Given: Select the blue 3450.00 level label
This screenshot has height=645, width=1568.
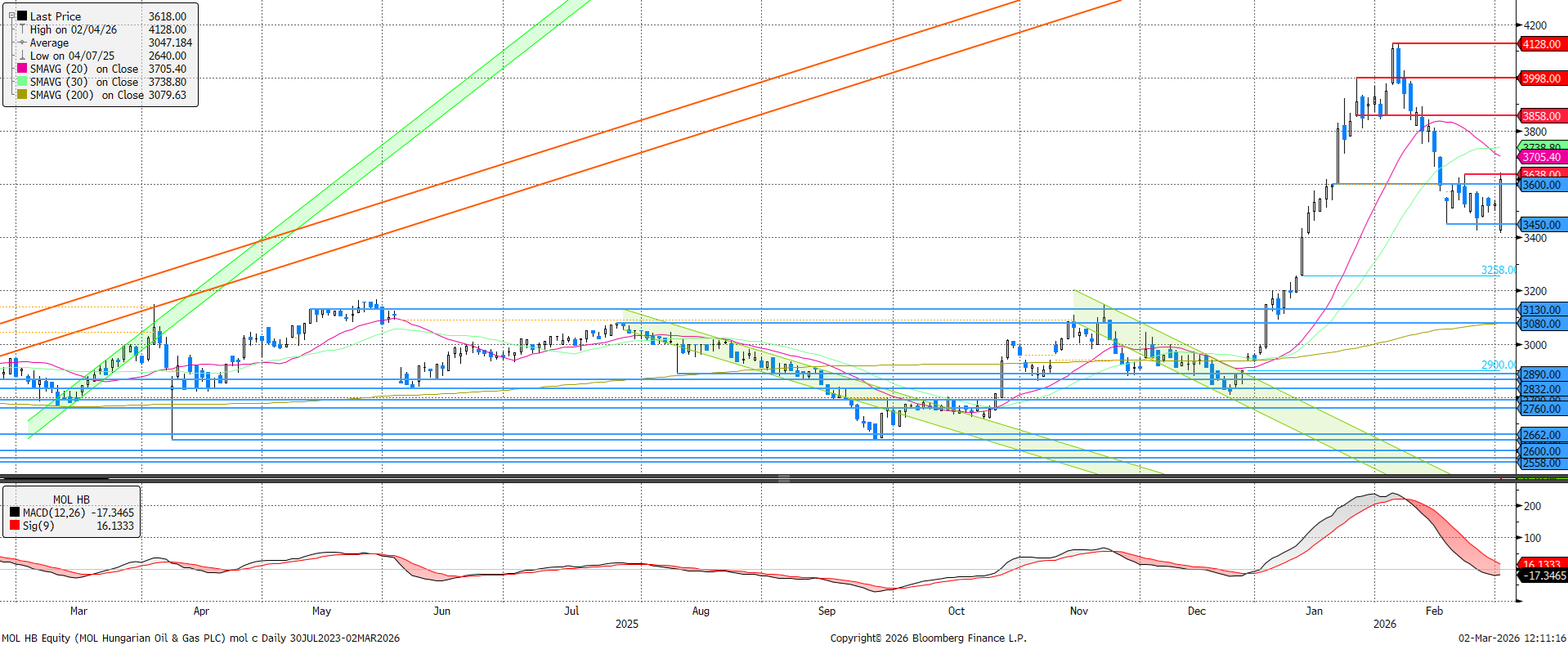Looking at the screenshot, I should click(1541, 225).
